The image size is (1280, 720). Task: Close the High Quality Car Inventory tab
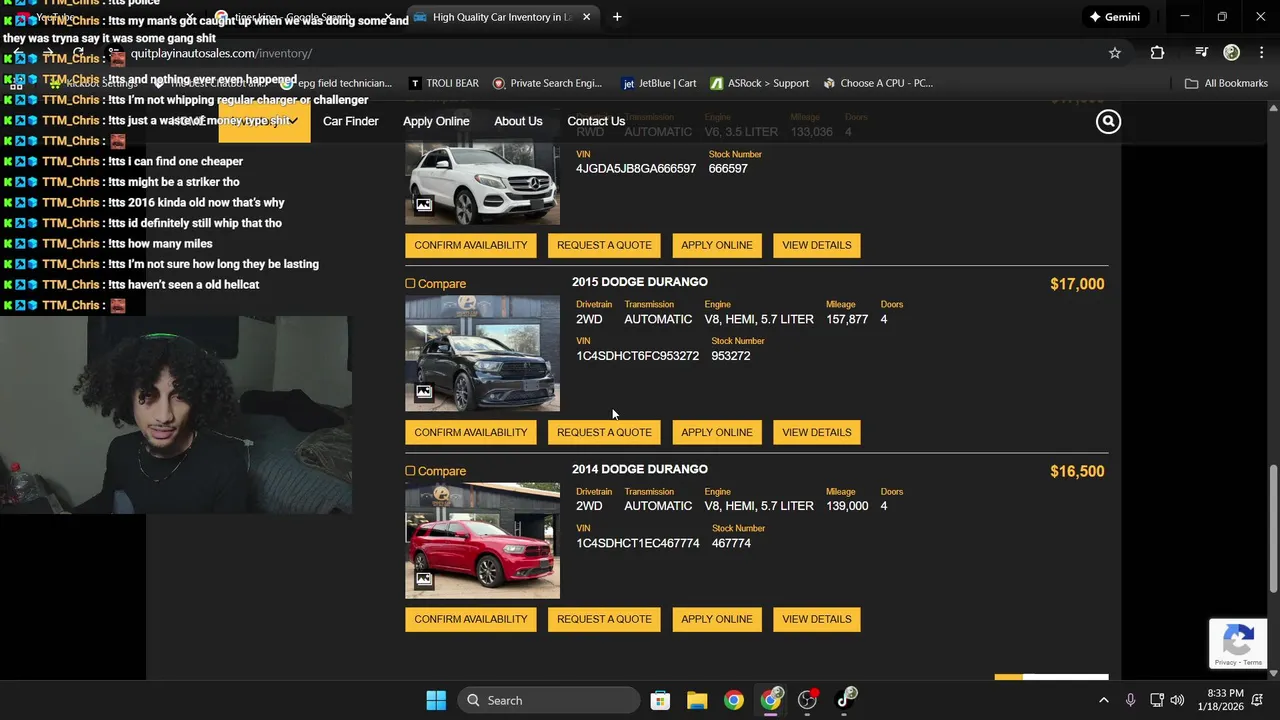click(586, 17)
